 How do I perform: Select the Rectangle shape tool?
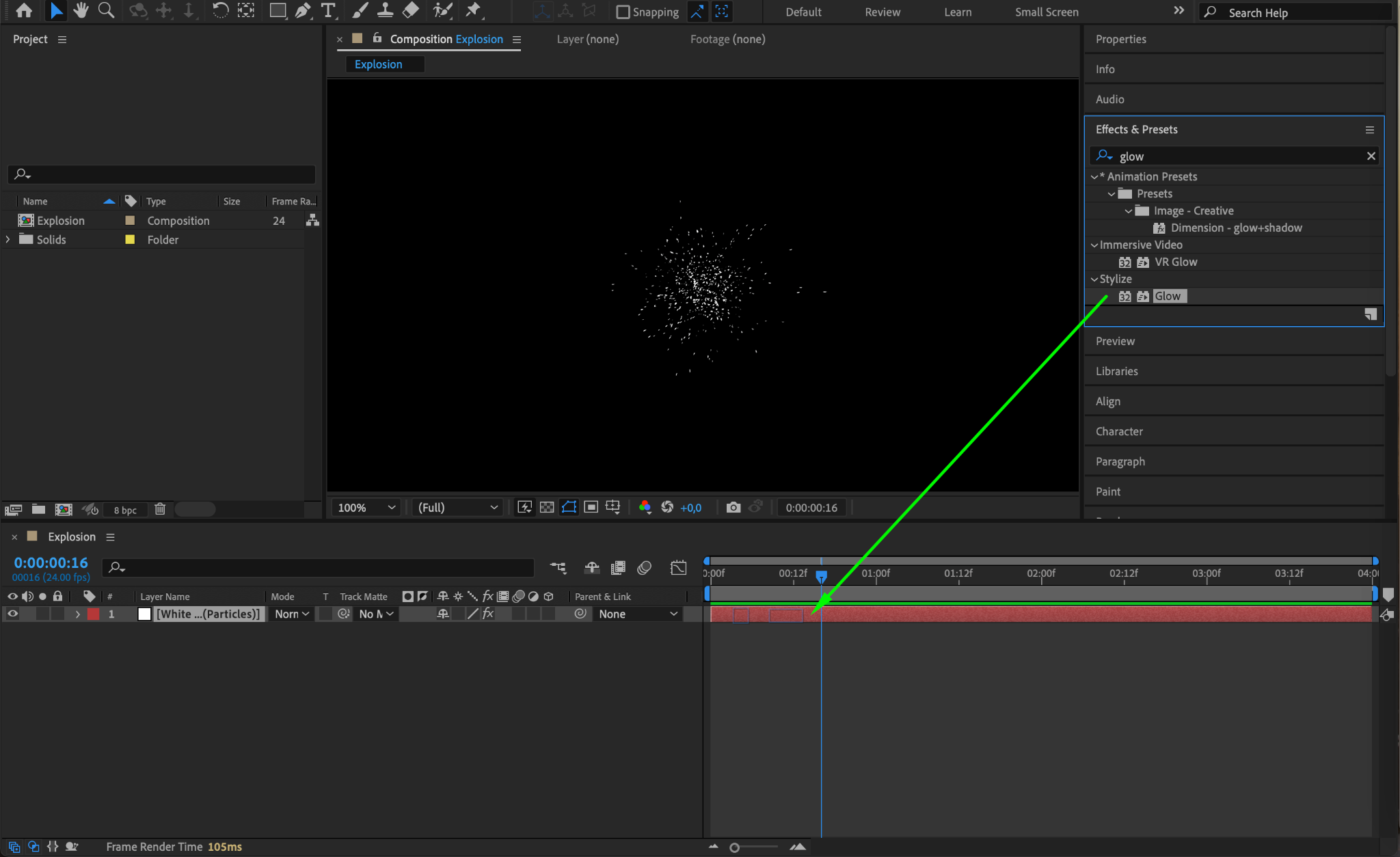pyautogui.click(x=277, y=10)
